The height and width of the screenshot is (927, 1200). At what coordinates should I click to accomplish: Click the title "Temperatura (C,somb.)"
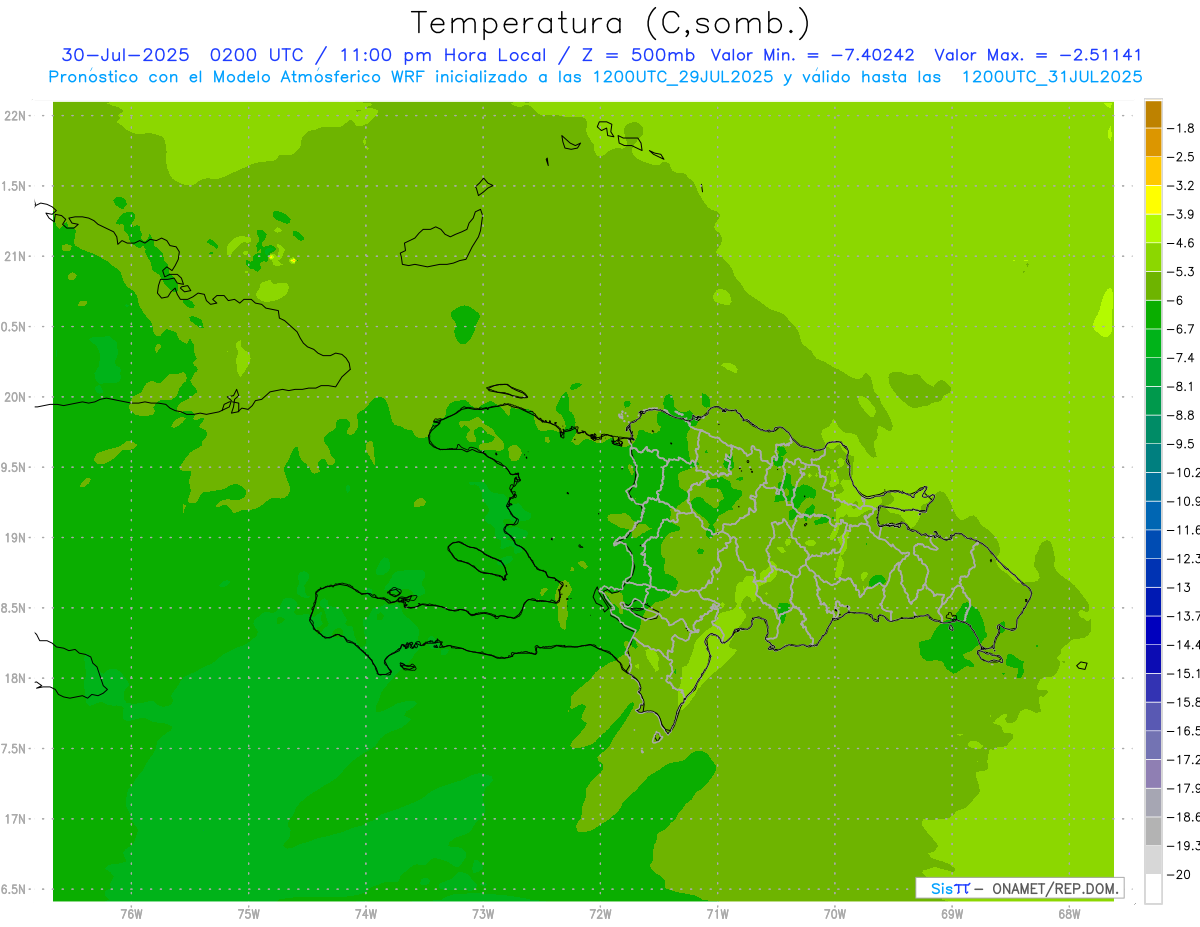(611, 23)
